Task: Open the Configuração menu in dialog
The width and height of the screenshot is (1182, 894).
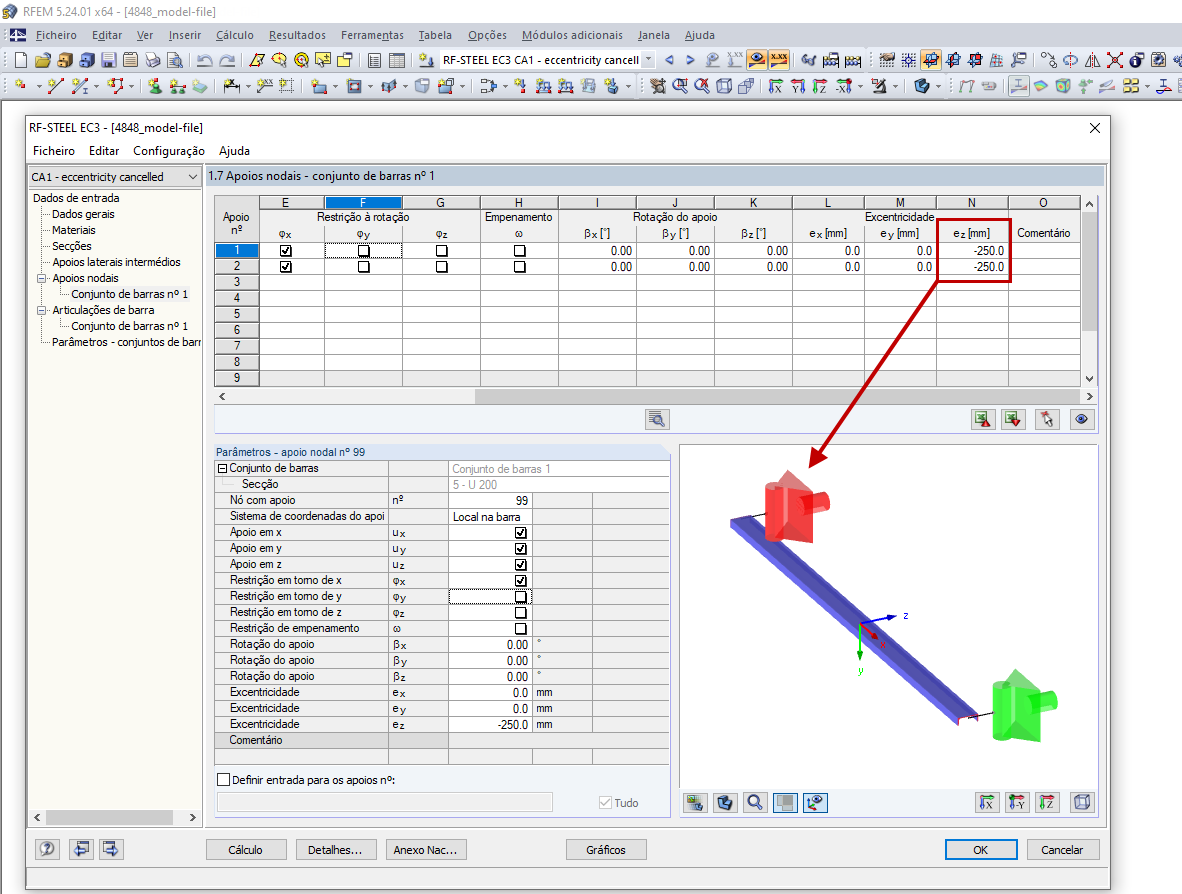Action: pyautogui.click(x=169, y=151)
